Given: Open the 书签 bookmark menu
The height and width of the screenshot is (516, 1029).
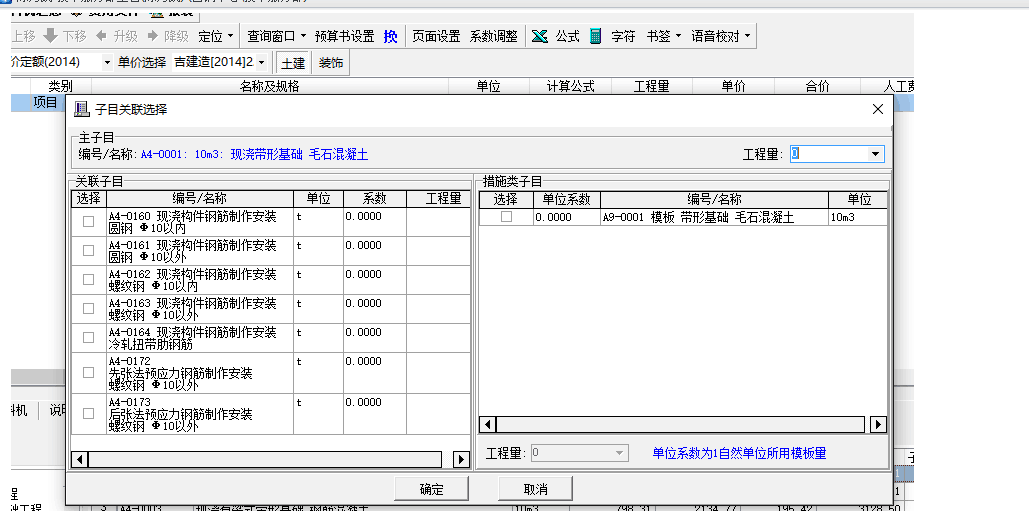Looking at the screenshot, I should pyautogui.click(x=664, y=36).
